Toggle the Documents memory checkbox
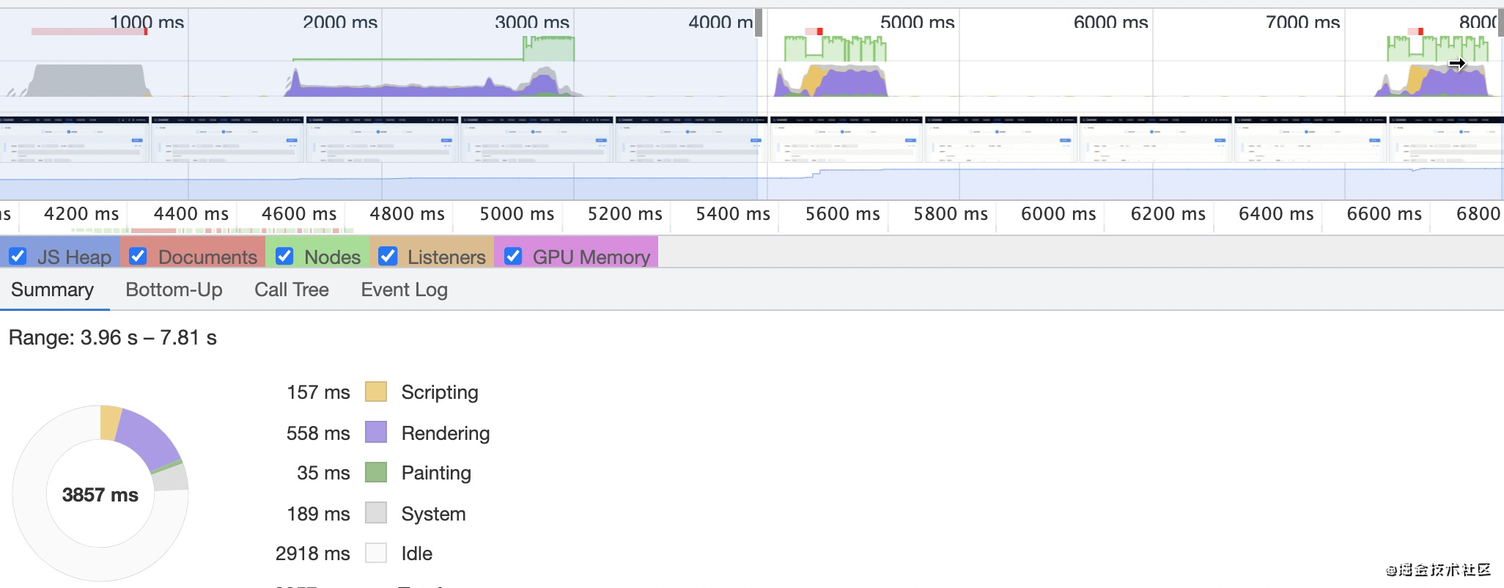This screenshot has height=588, width=1504. [138, 256]
